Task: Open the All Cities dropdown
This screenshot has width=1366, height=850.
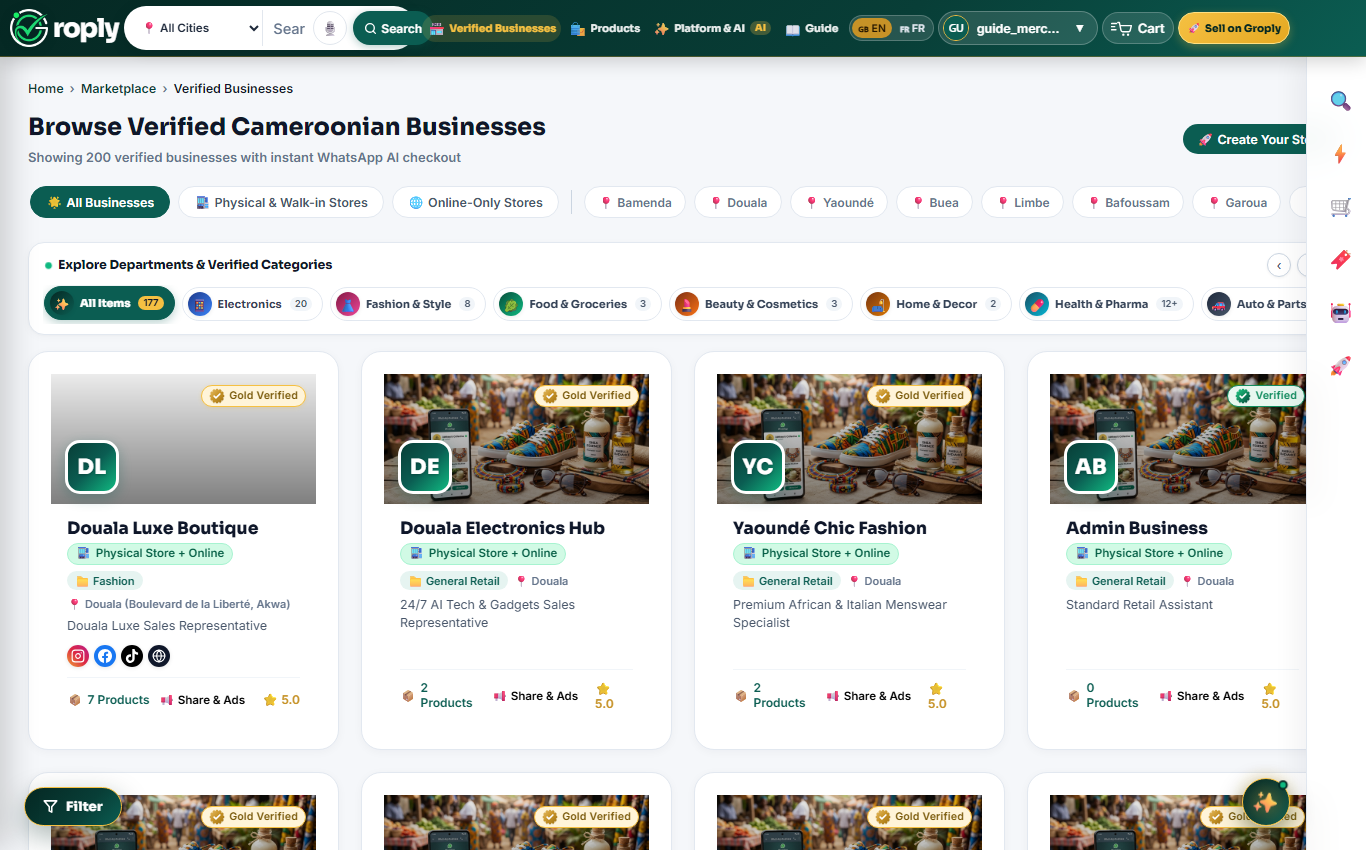Action: click(199, 28)
